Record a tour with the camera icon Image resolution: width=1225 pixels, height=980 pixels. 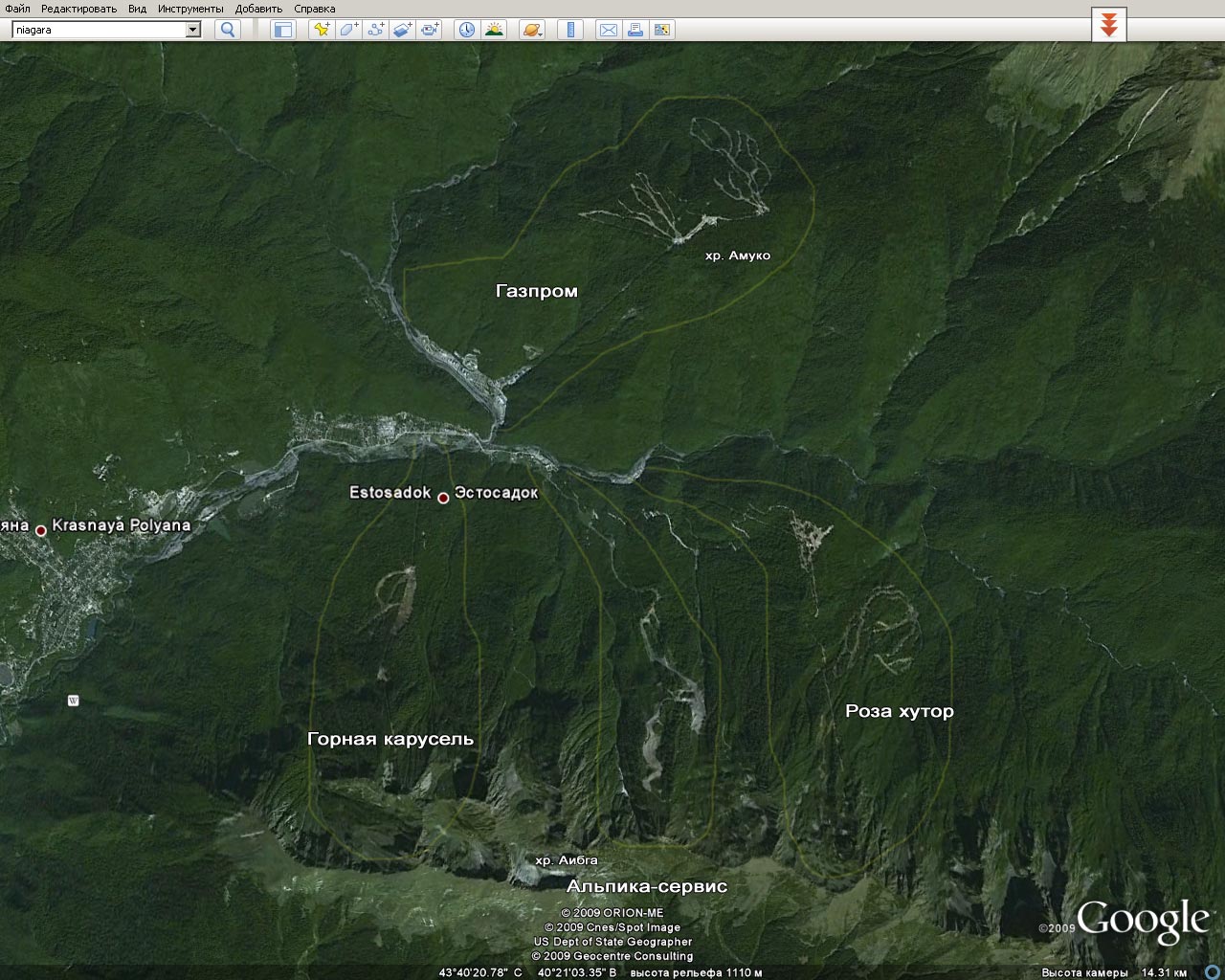point(429,30)
